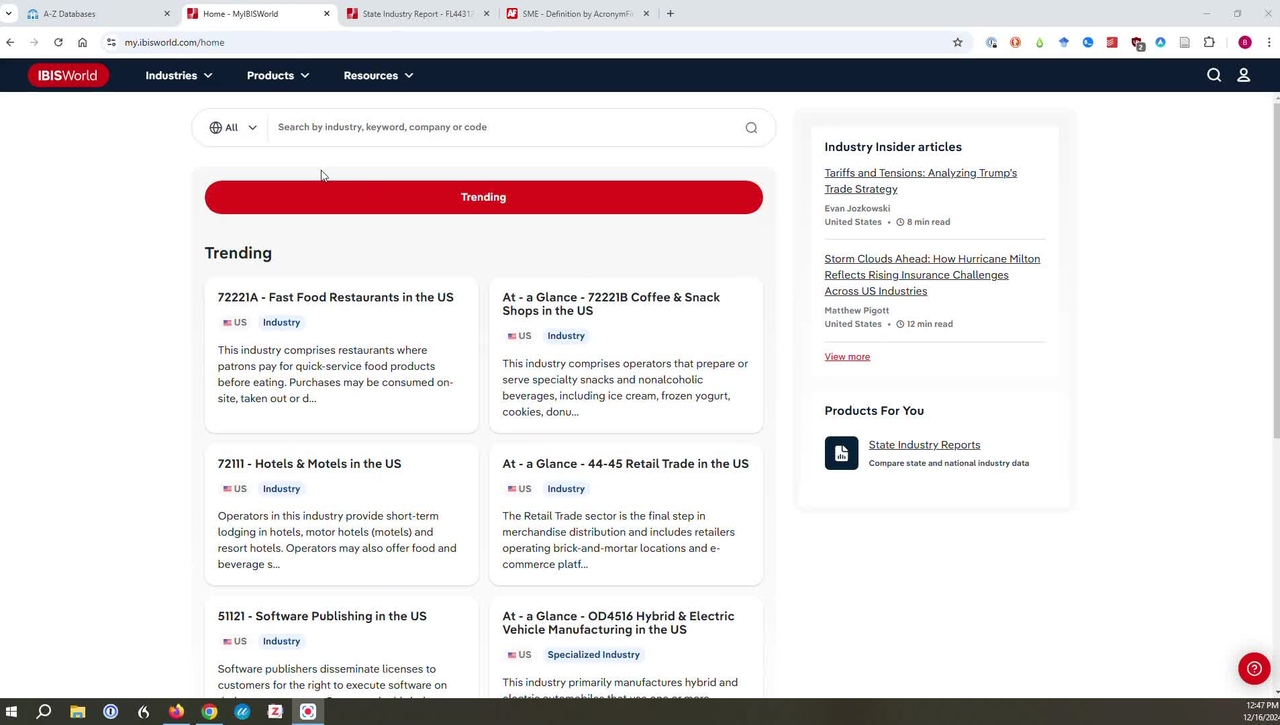The image size is (1280, 725).
Task: Click the browser reload button
Action: pos(58,42)
